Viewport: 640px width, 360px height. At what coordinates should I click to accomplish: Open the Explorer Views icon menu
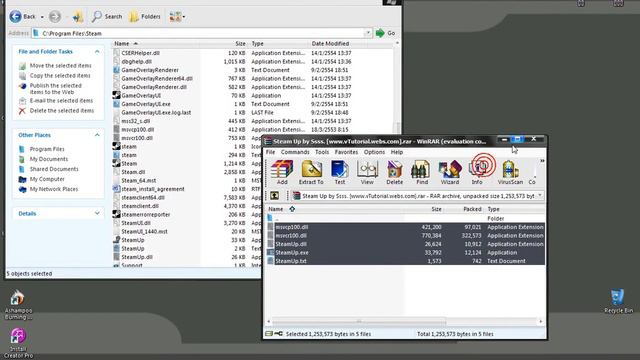(x=177, y=17)
